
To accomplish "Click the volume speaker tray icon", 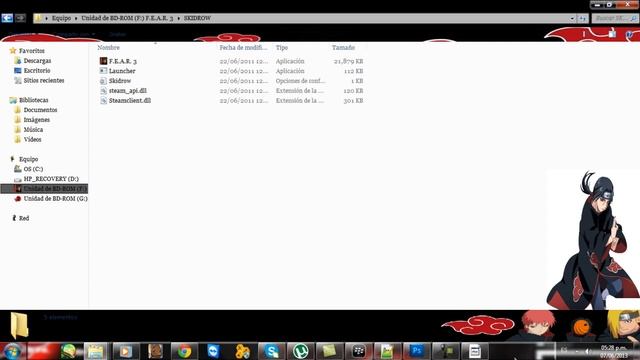I will pos(587,351).
